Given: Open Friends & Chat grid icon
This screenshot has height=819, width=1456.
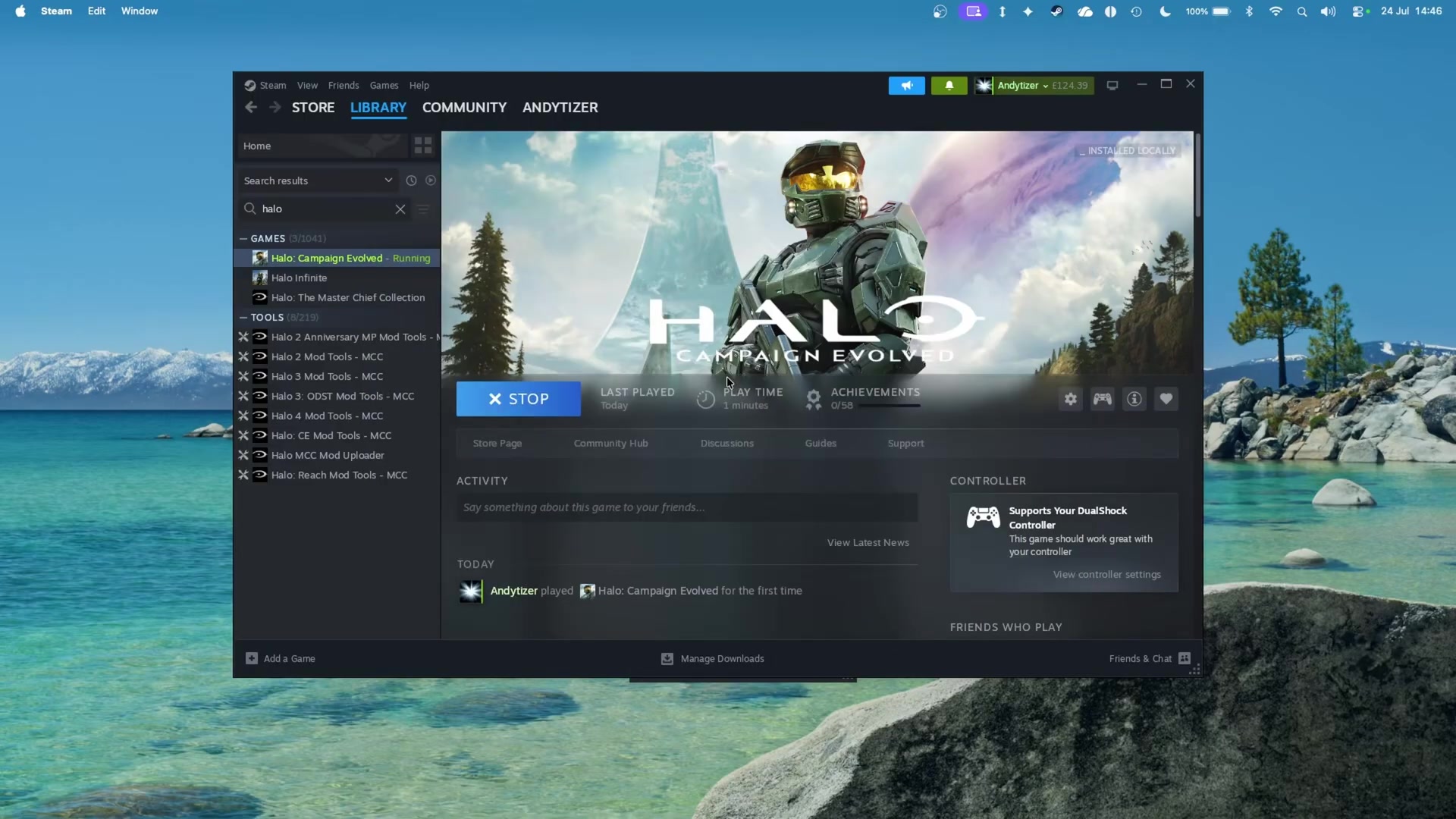Looking at the screenshot, I should [1185, 658].
